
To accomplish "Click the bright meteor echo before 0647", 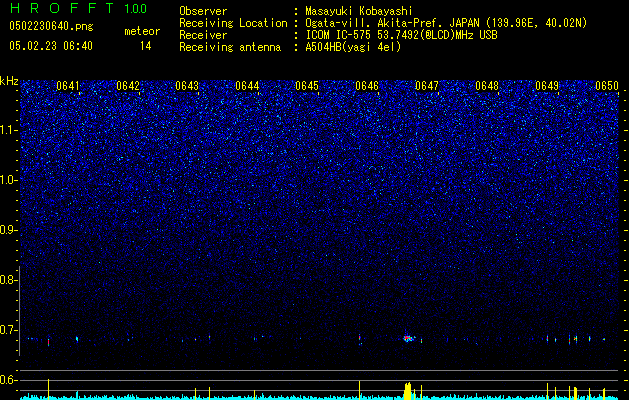I will point(409,338).
